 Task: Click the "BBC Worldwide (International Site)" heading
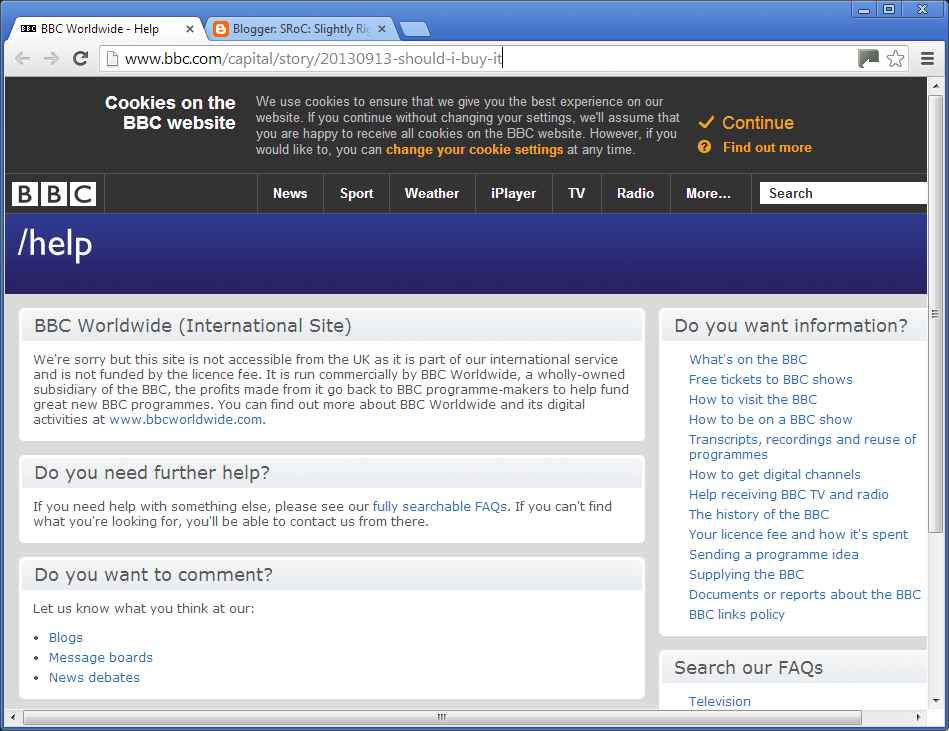tap(193, 326)
